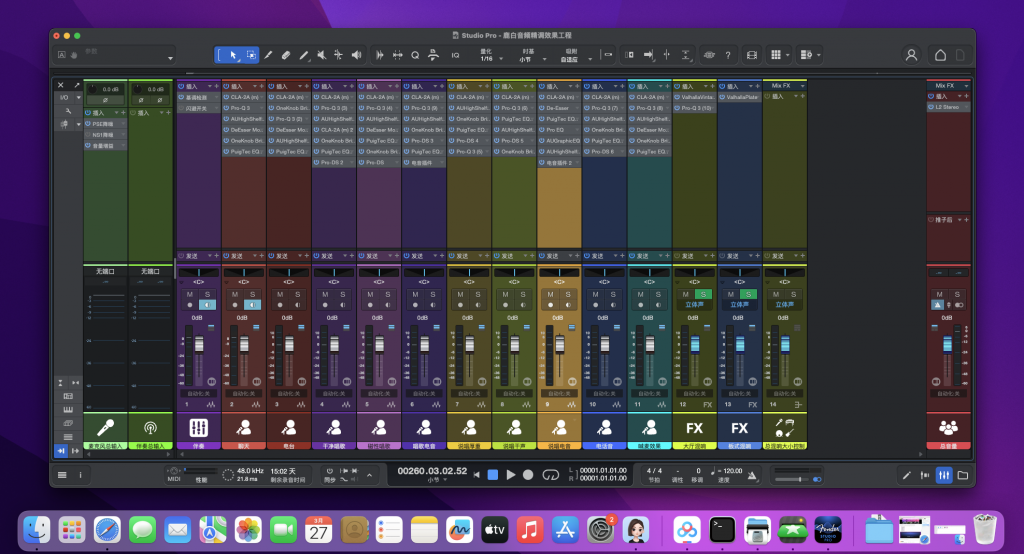Click the FX icon on 大厅混响 channel
Screen dimensions: 1024x554
click(693, 427)
